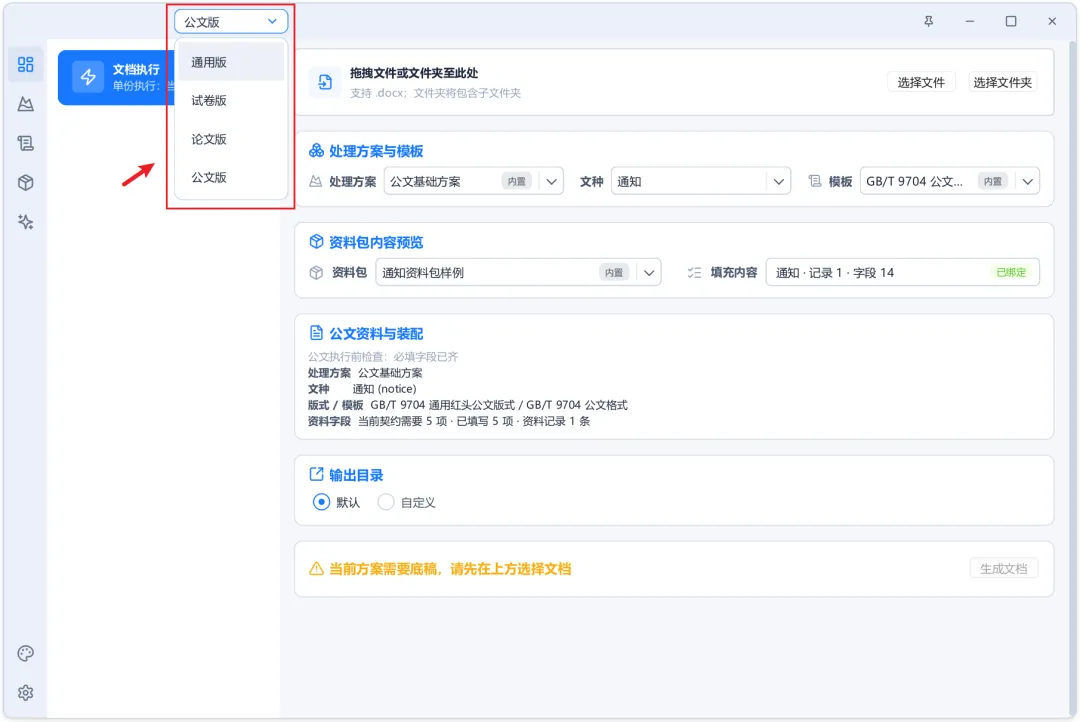This screenshot has width=1080, height=722.
Task: Click the 生成文档 button
Action: pos(1004,569)
